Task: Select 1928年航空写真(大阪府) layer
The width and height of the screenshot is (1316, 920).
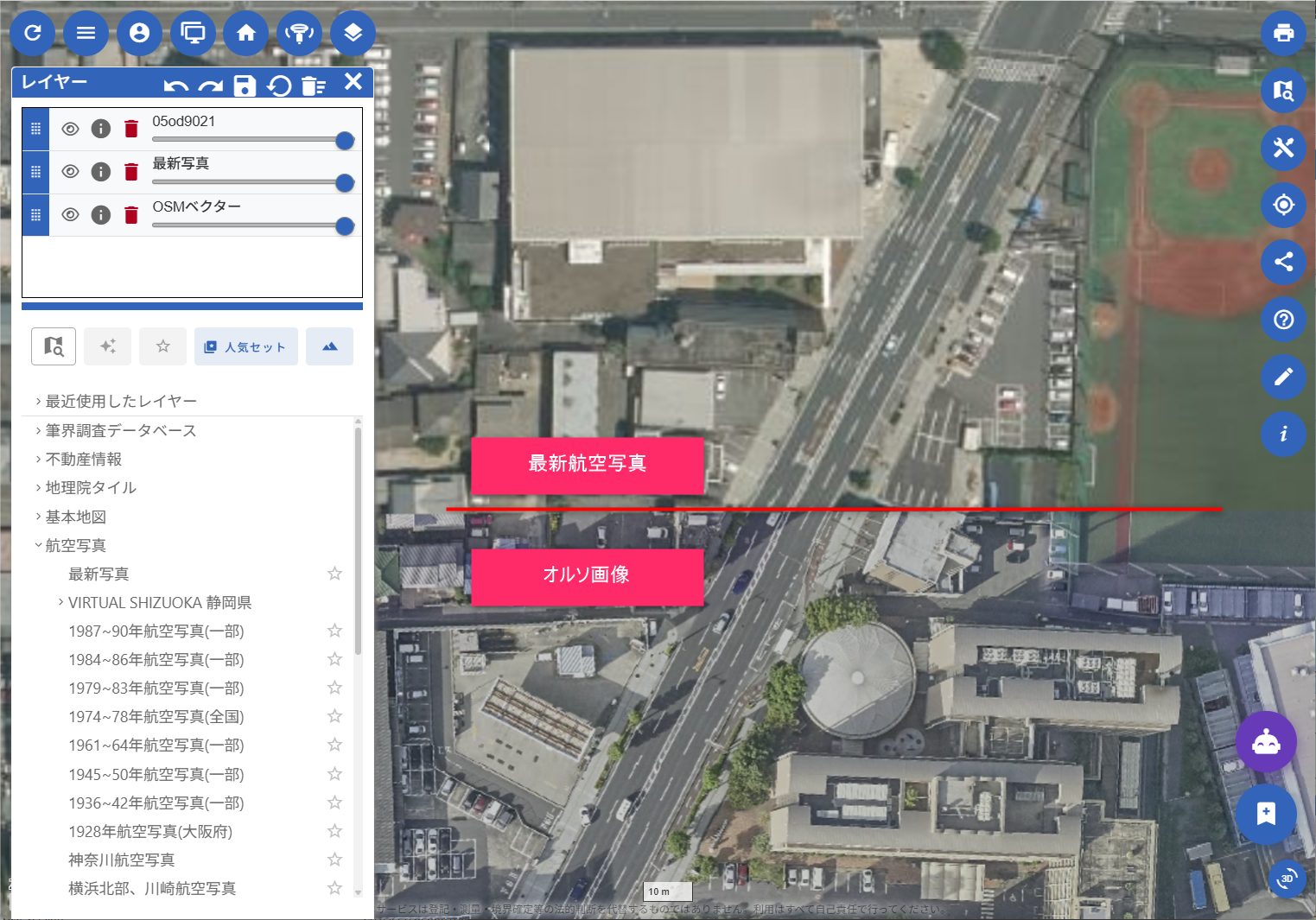Action: 150,831
